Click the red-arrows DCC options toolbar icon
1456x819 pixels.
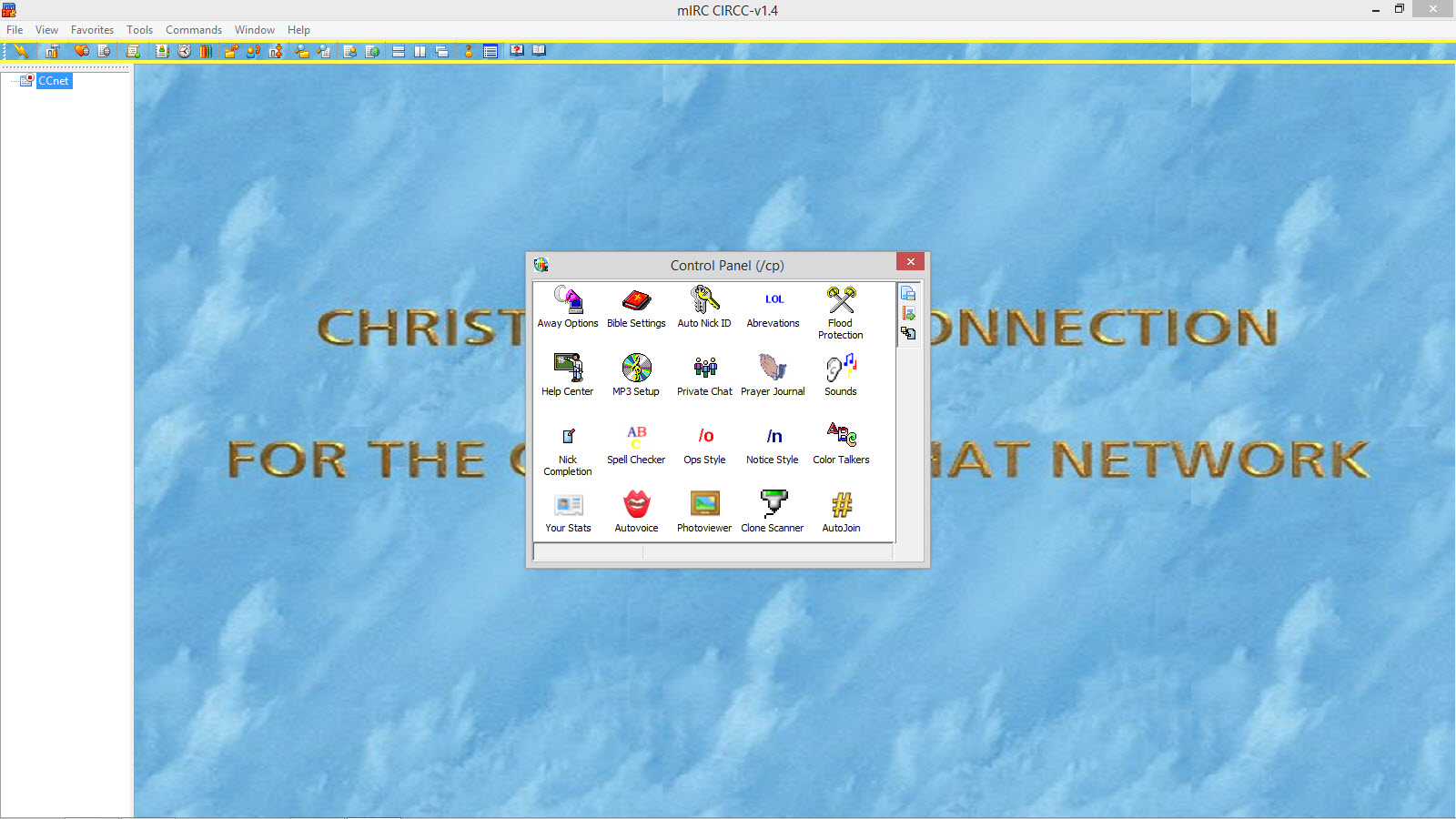click(x=276, y=51)
